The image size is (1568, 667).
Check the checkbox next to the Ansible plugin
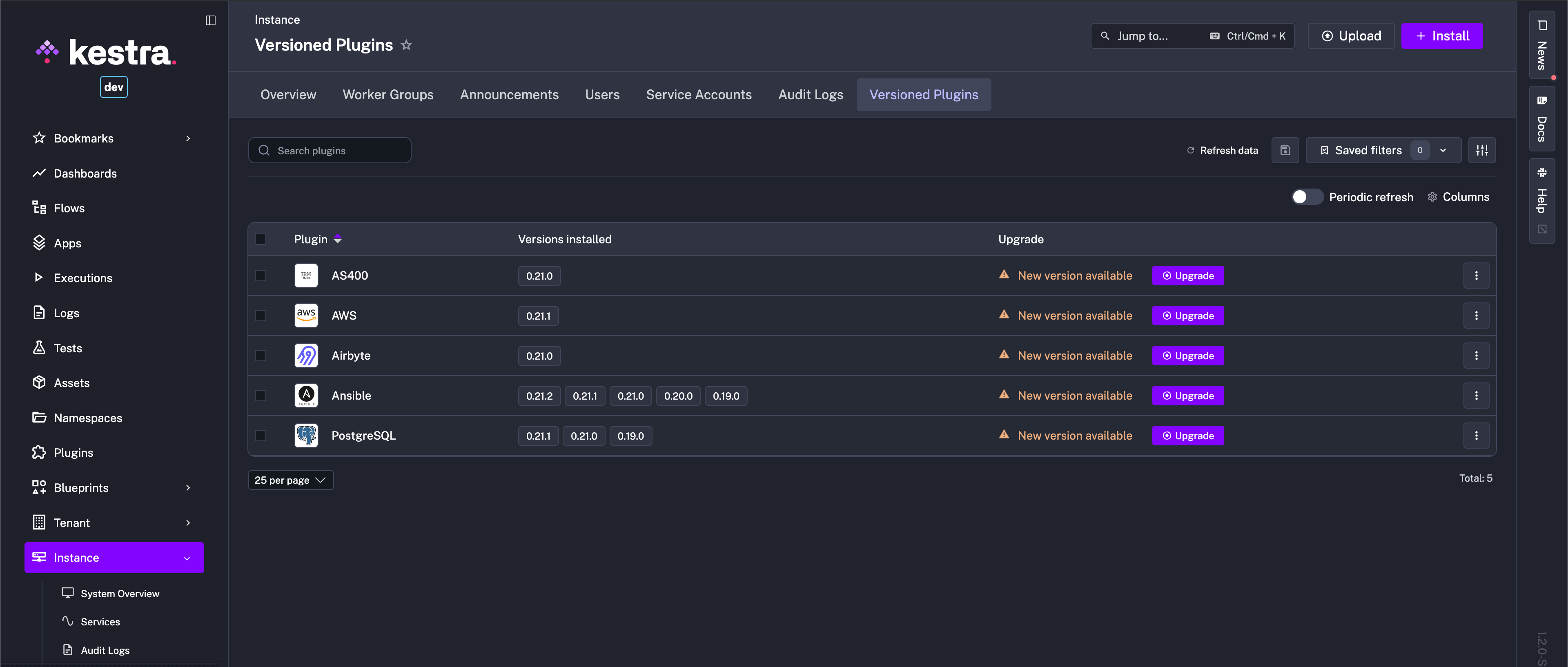click(x=261, y=396)
